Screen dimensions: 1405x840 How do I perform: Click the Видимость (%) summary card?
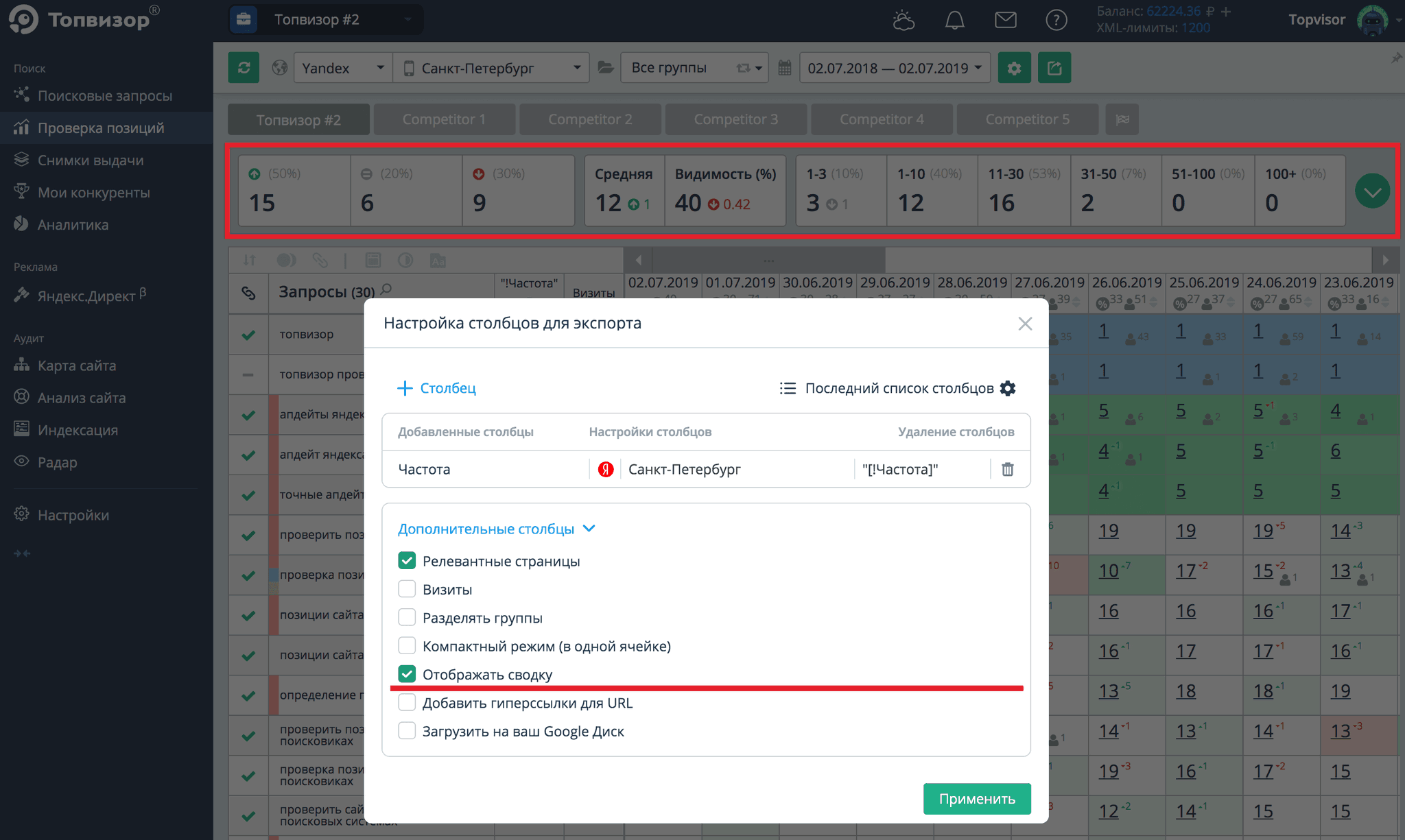click(x=725, y=191)
